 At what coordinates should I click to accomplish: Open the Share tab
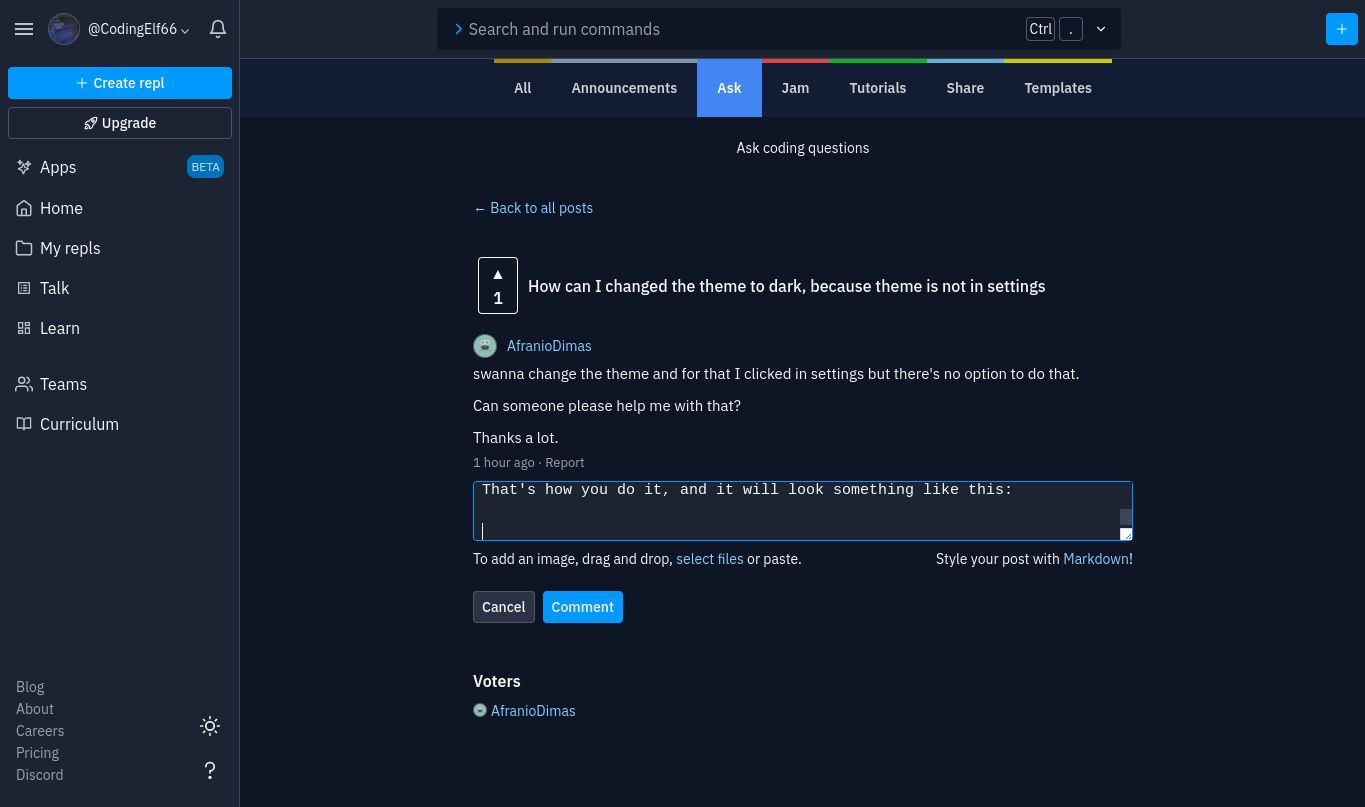click(x=965, y=88)
